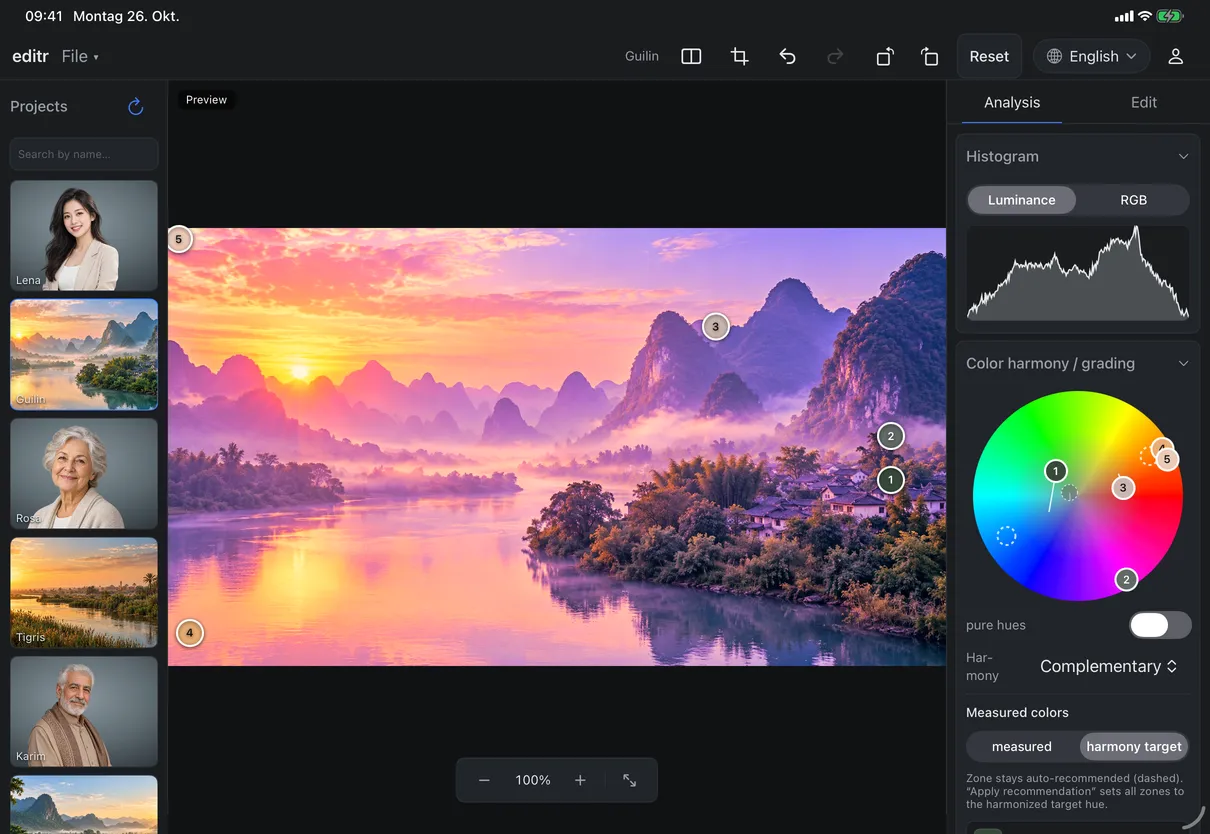Click the greyed-out redo arrow
1210x834 pixels.
click(835, 57)
